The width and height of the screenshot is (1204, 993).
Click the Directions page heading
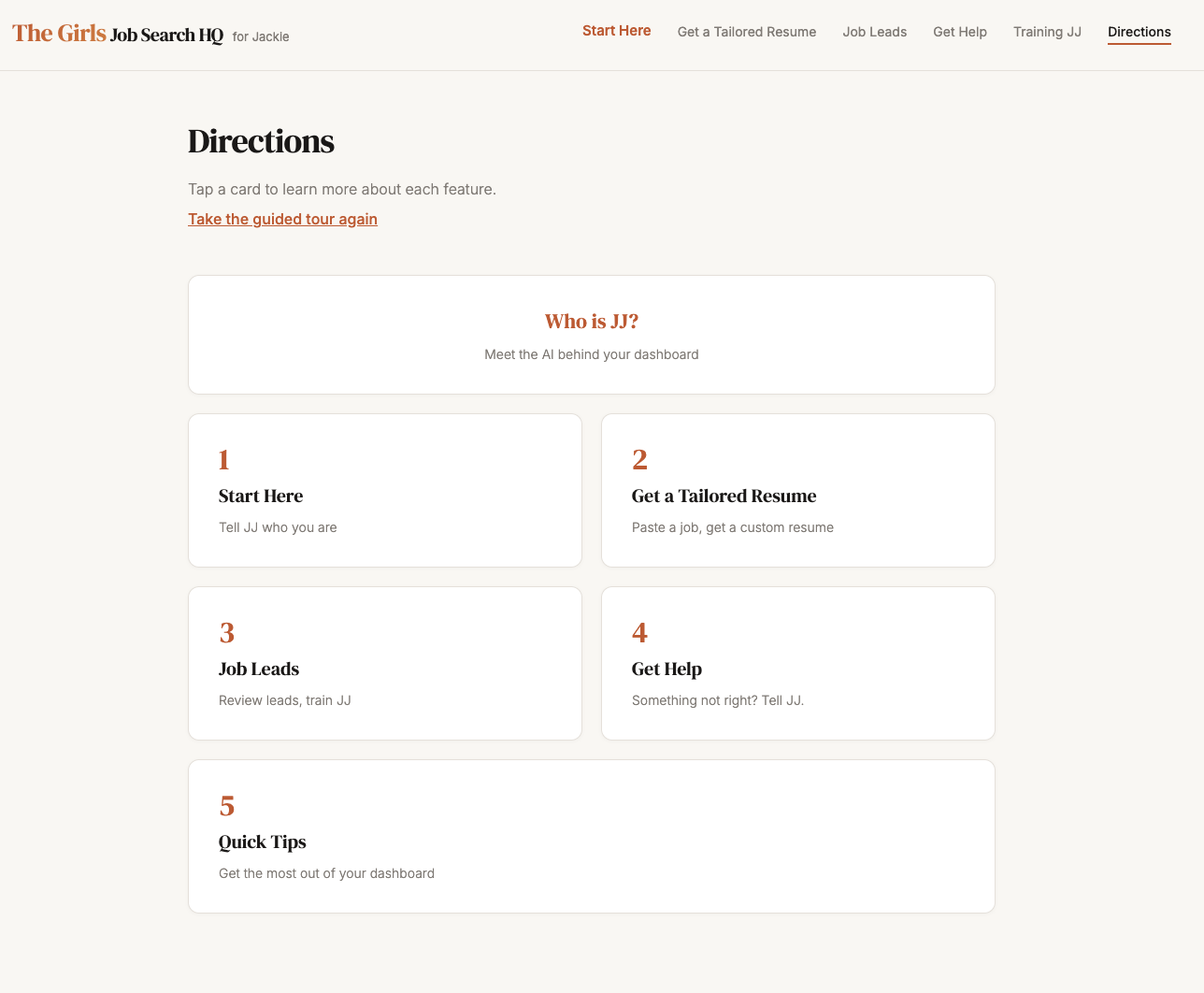(261, 142)
